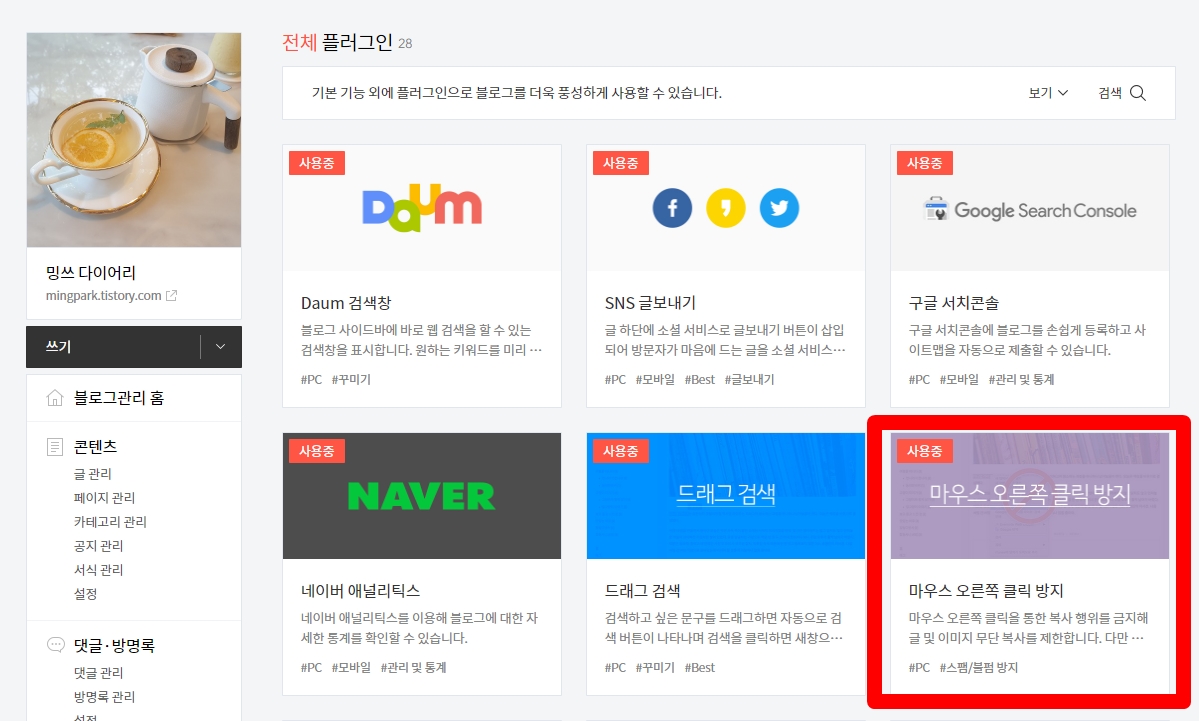
Task: Open the 네이버 애널리틱스 plugin title
Action: pyautogui.click(x=360, y=590)
